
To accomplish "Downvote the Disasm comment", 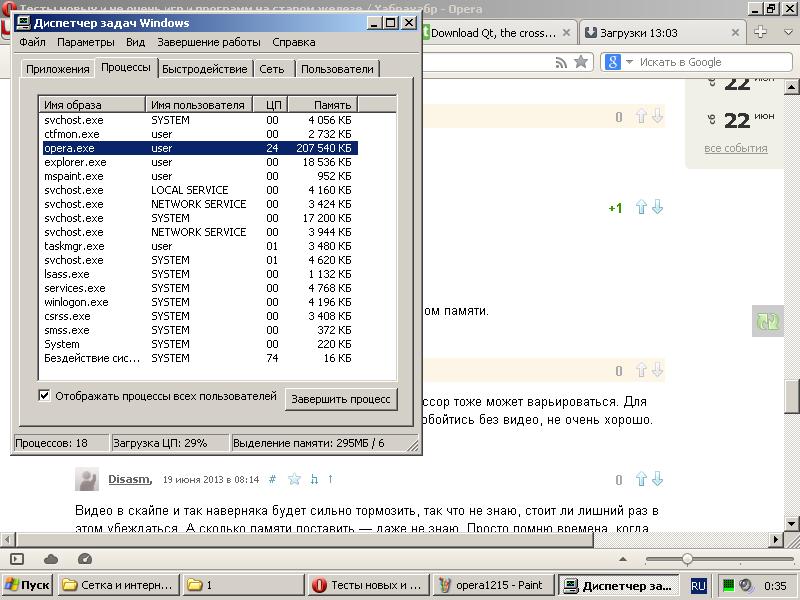I will 658,479.
